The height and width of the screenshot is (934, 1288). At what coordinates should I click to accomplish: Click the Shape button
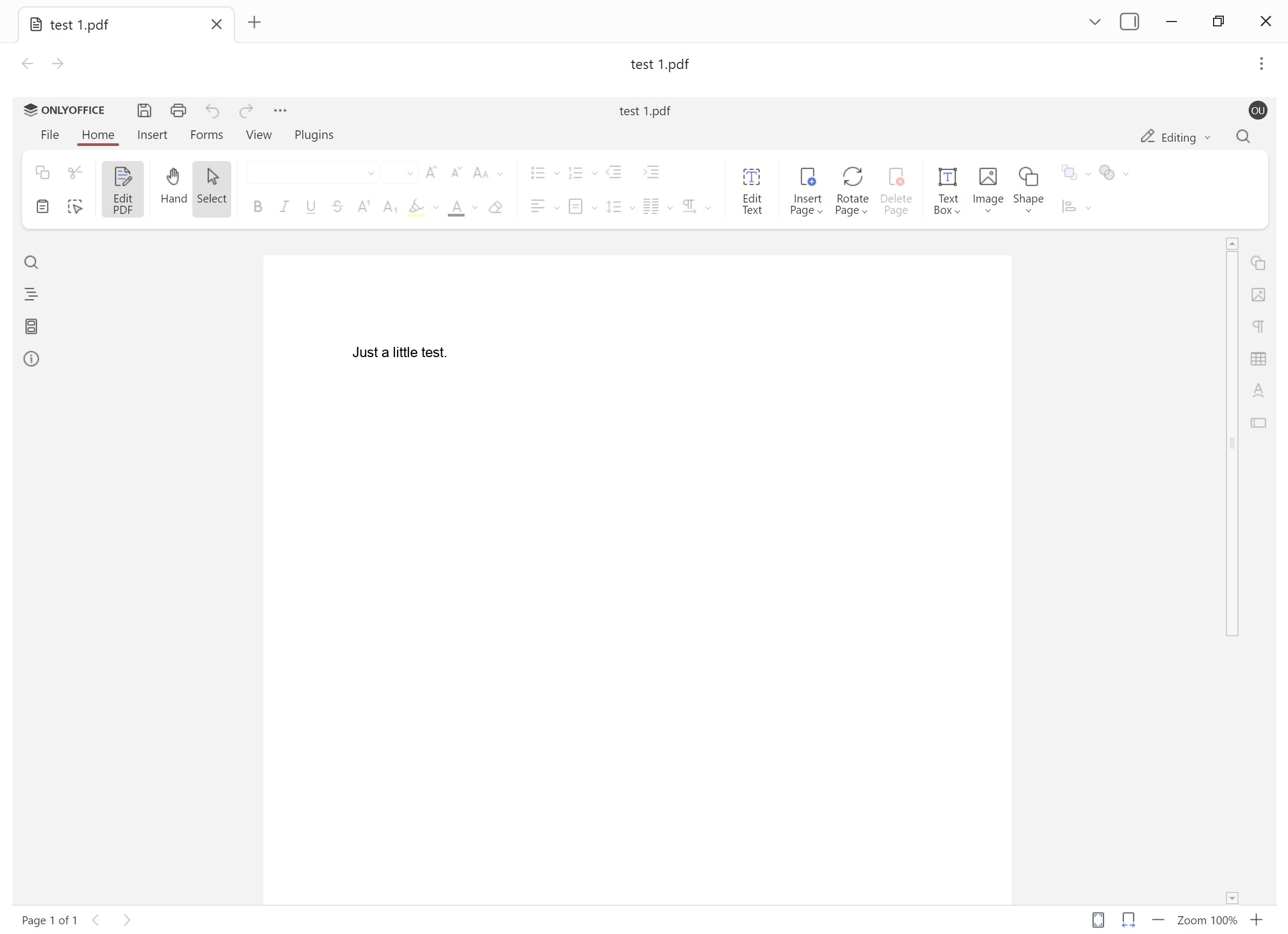click(1028, 189)
